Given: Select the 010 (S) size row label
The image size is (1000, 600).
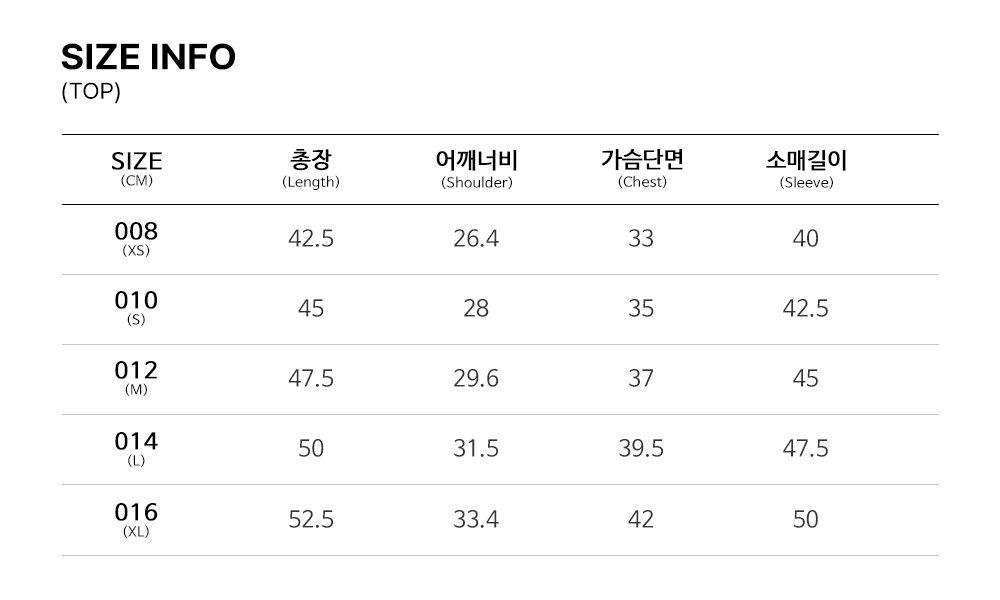Looking at the screenshot, I should click(136, 308).
